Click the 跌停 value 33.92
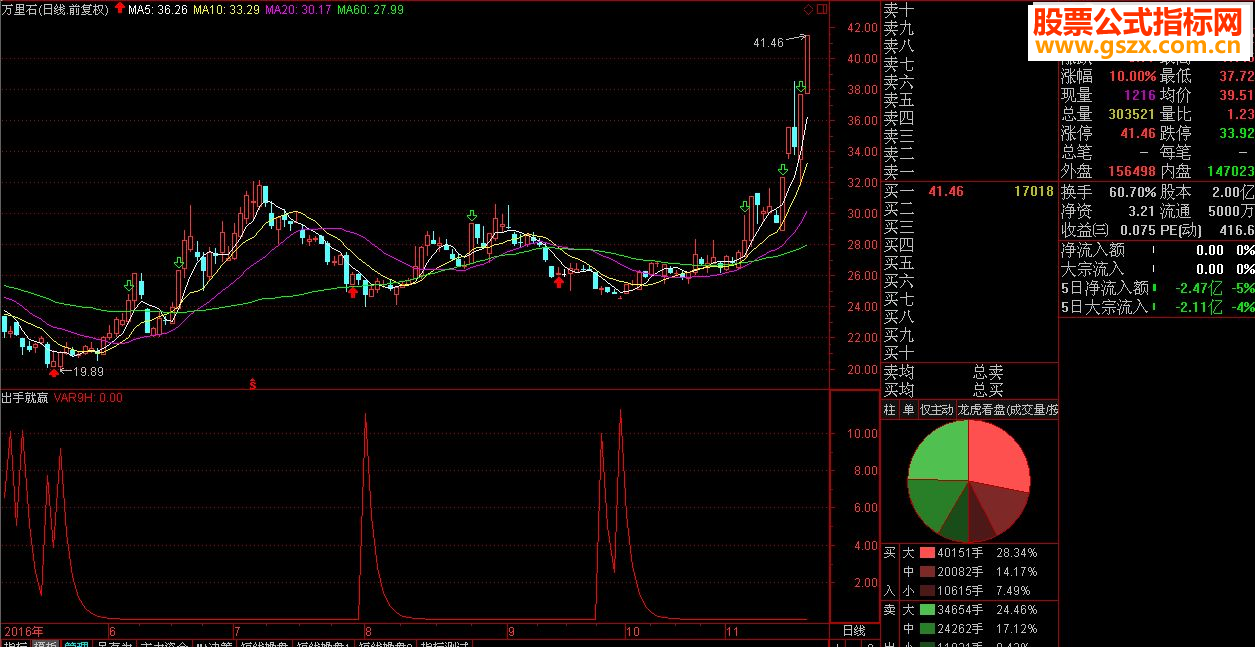 (1236, 133)
